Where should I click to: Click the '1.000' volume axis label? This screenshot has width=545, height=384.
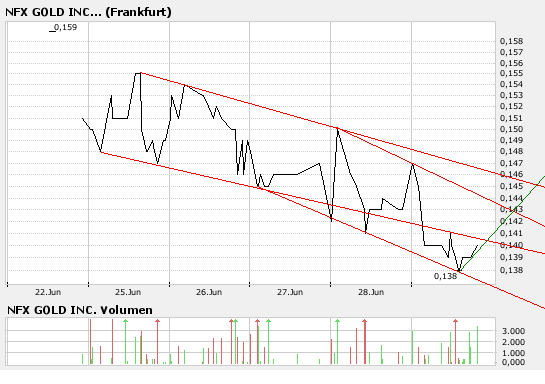coord(513,353)
